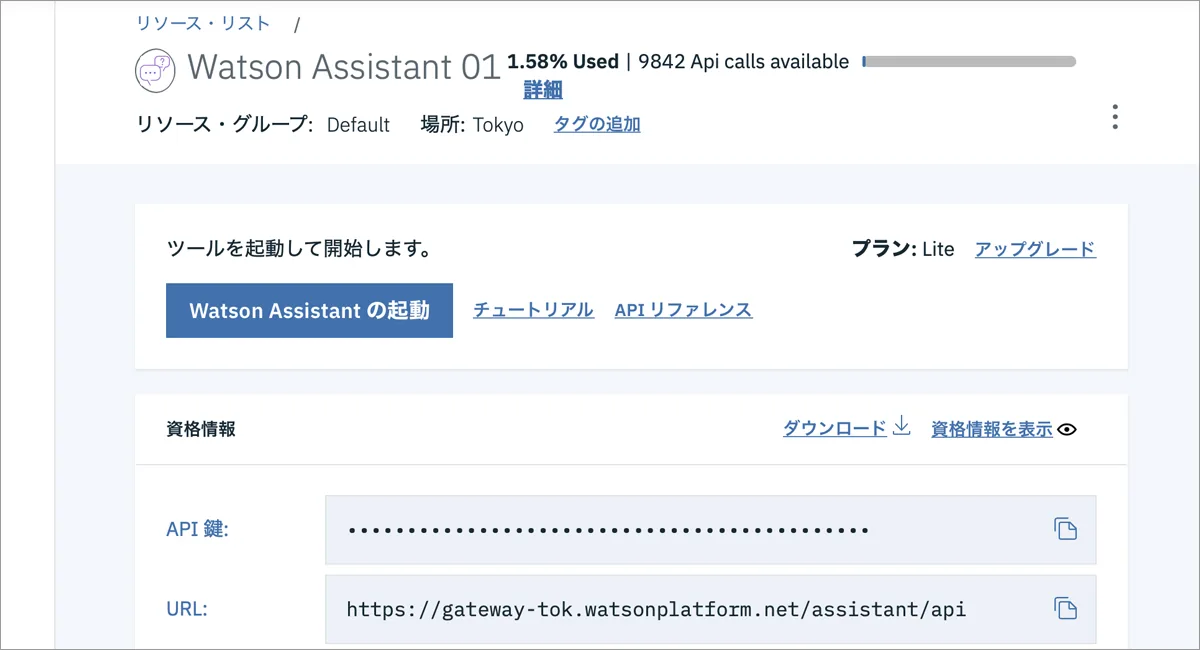This screenshot has width=1200, height=650.
Task: Click the リソース・グループ: Default text
Action: coord(263,125)
